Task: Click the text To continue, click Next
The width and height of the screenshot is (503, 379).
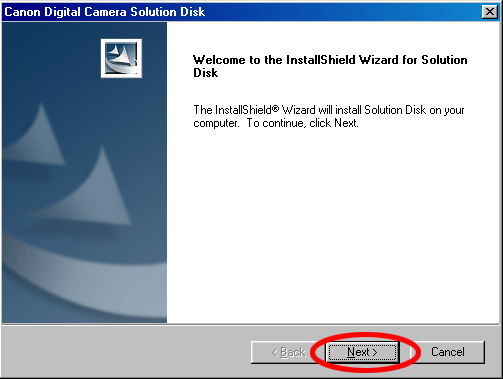Action: coord(303,123)
